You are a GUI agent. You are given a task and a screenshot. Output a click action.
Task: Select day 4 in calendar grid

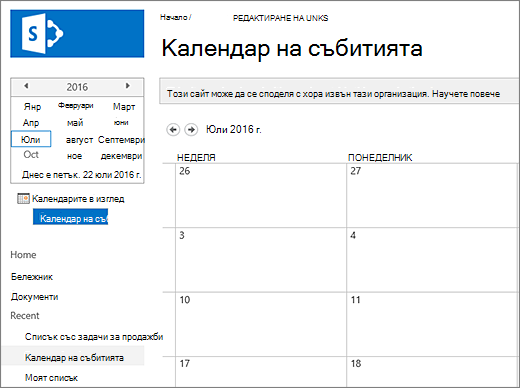[x=353, y=235]
